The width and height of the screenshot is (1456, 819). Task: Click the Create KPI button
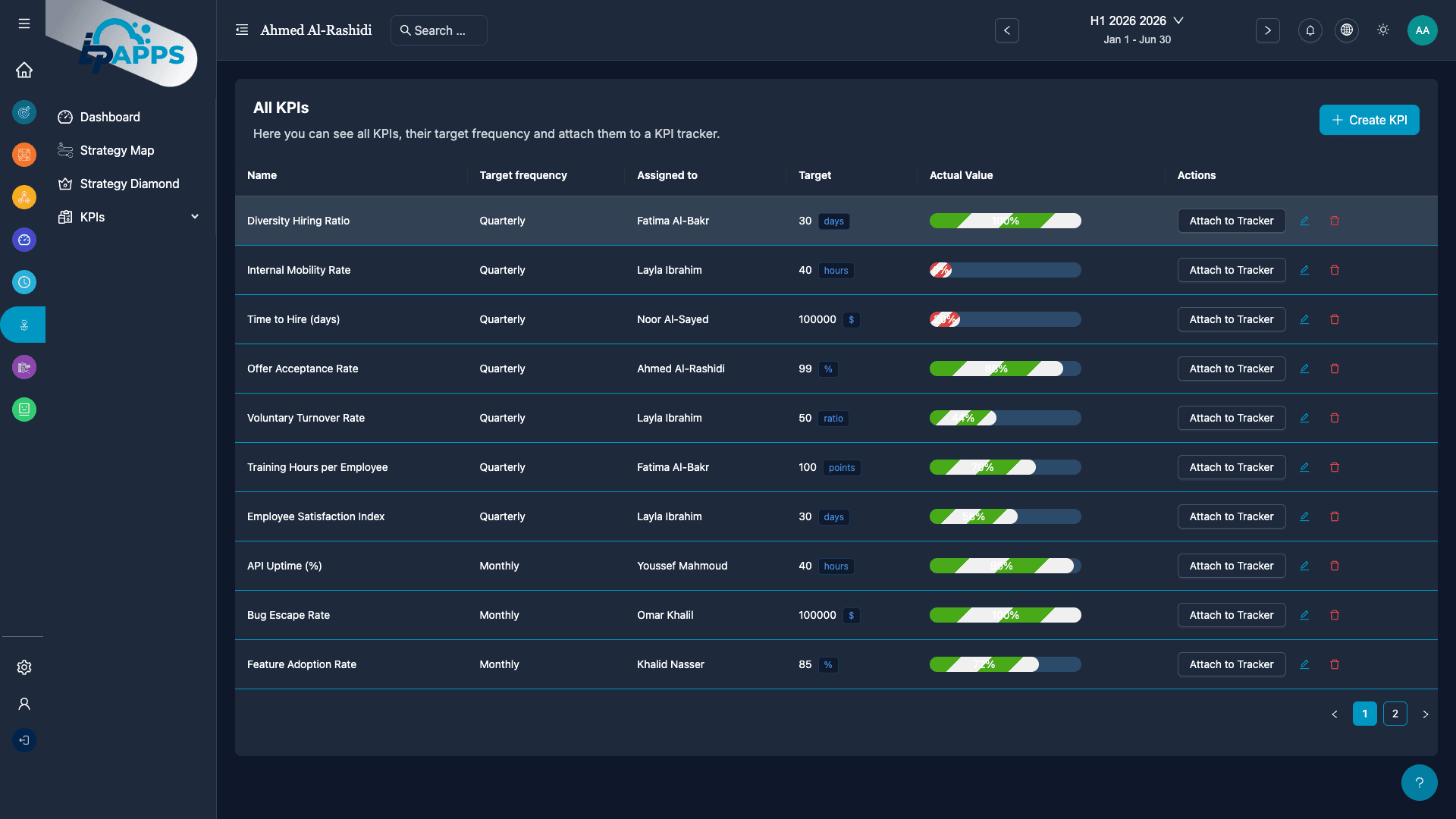click(x=1369, y=120)
